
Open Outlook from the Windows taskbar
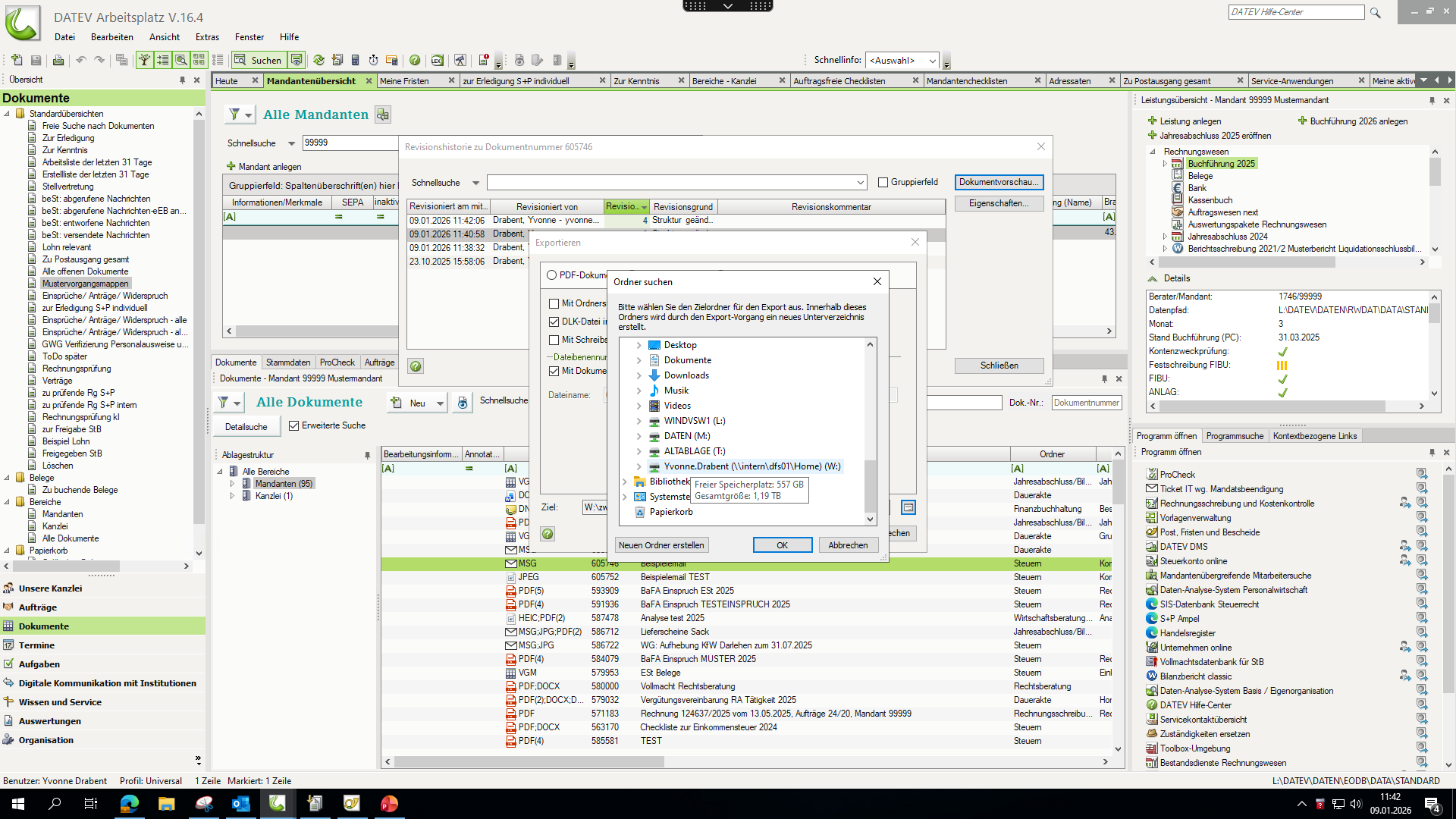click(x=241, y=804)
